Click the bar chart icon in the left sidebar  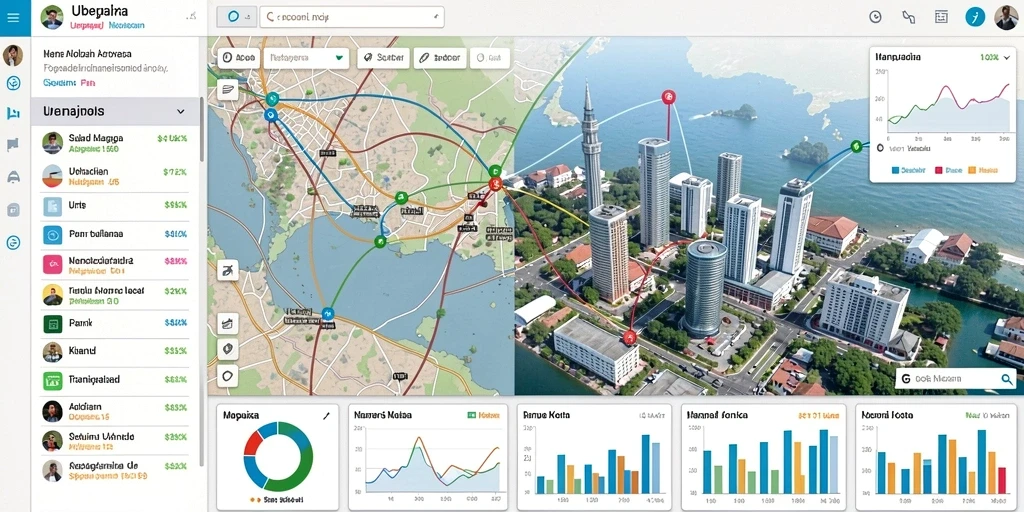point(13,114)
